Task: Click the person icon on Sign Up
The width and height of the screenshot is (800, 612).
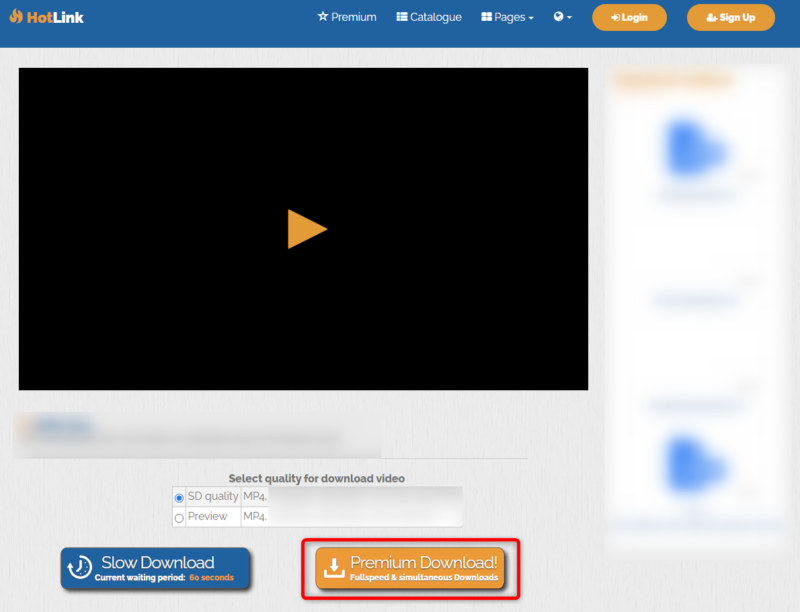Action: pos(710,17)
